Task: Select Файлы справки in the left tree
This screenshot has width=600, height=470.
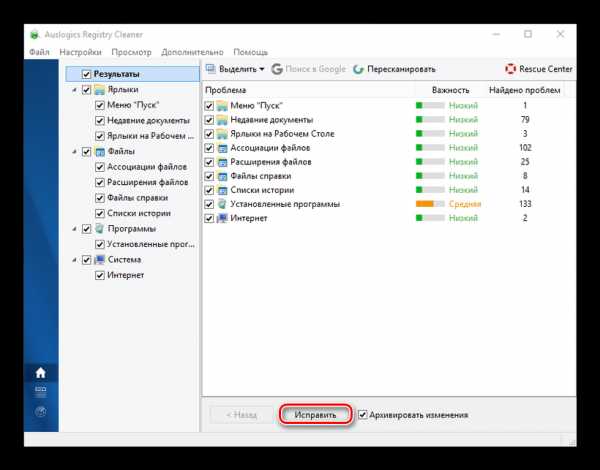Action: 137,198
